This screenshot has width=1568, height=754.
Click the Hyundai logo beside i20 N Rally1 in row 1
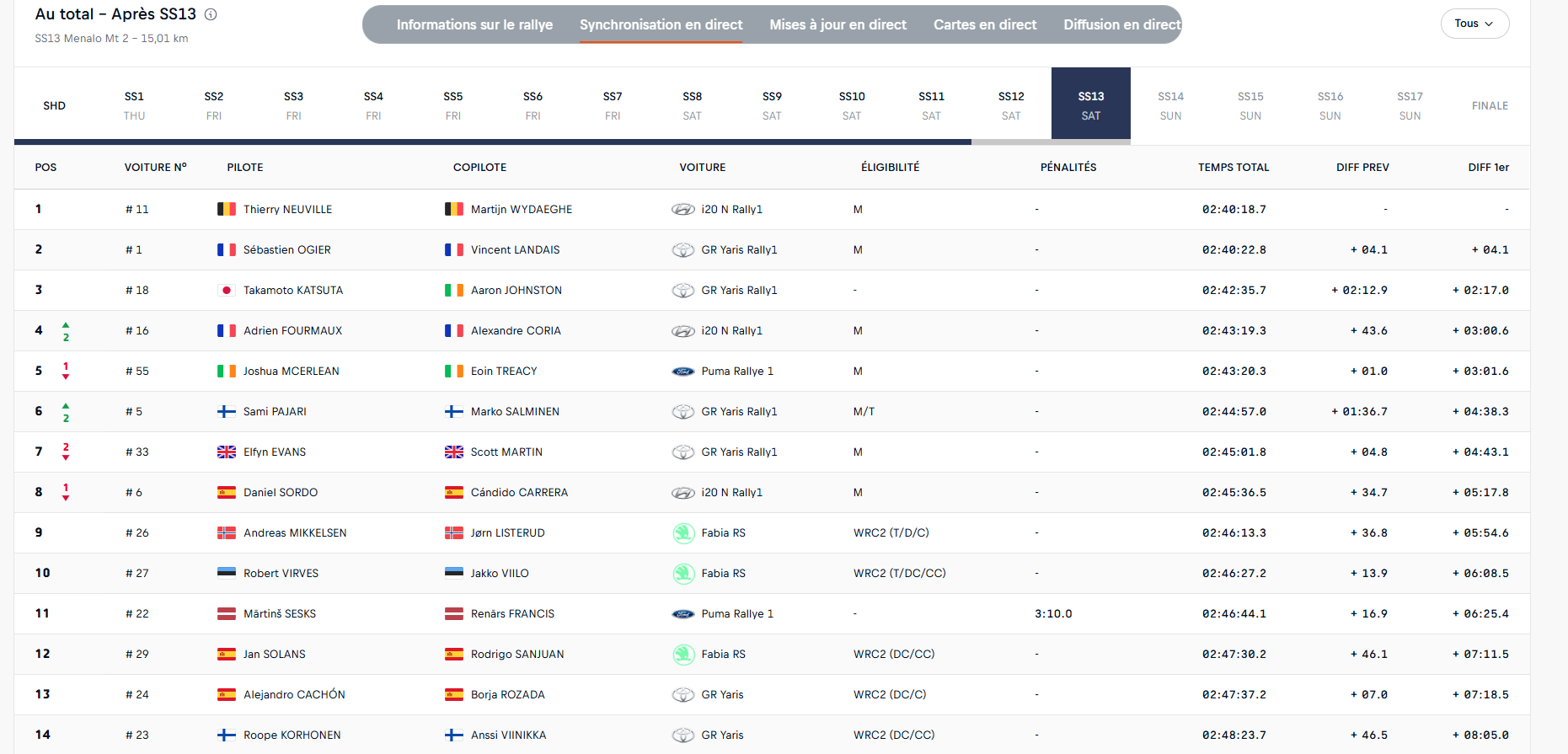(x=682, y=209)
